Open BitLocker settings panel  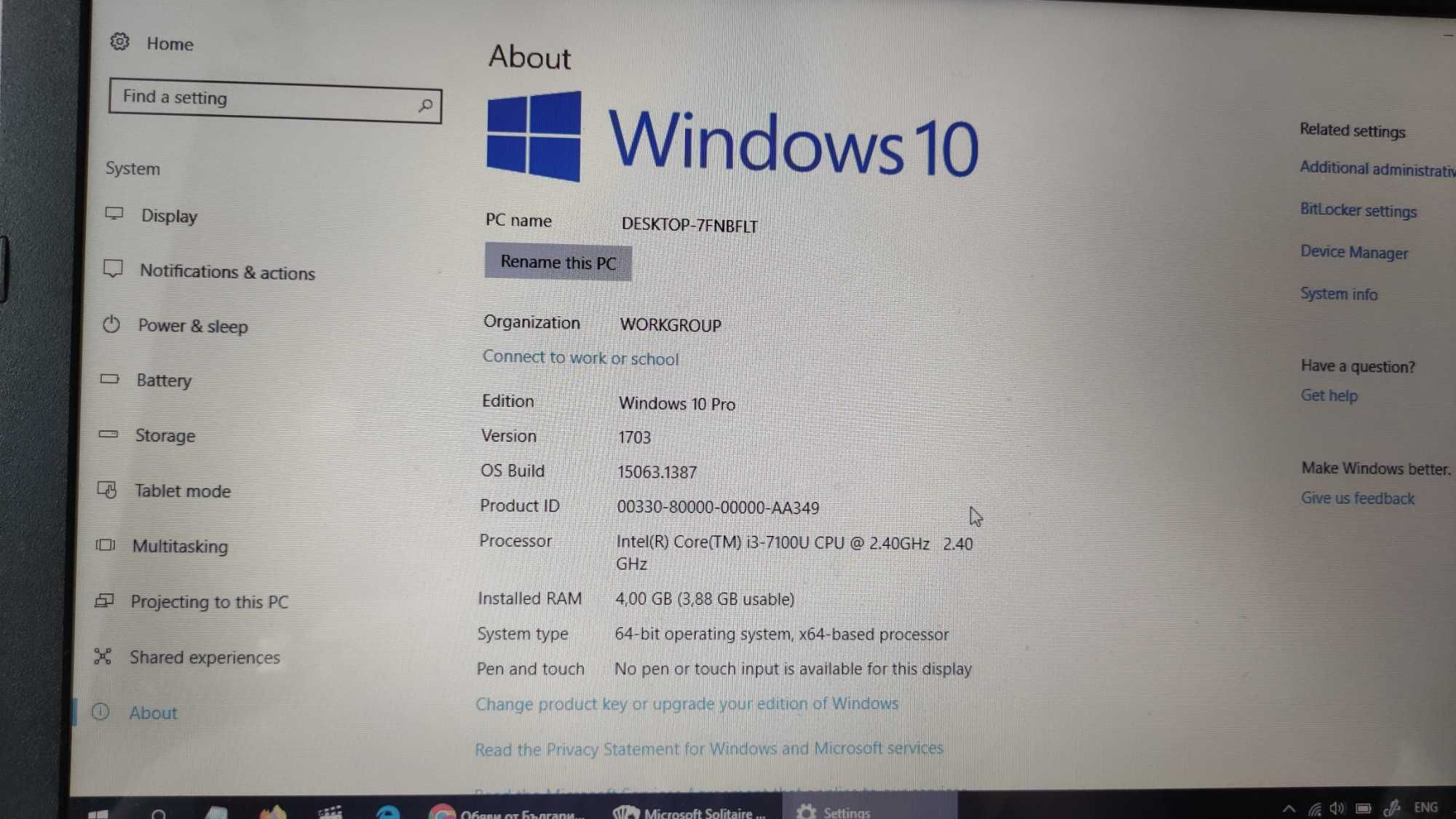pyautogui.click(x=1356, y=210)
